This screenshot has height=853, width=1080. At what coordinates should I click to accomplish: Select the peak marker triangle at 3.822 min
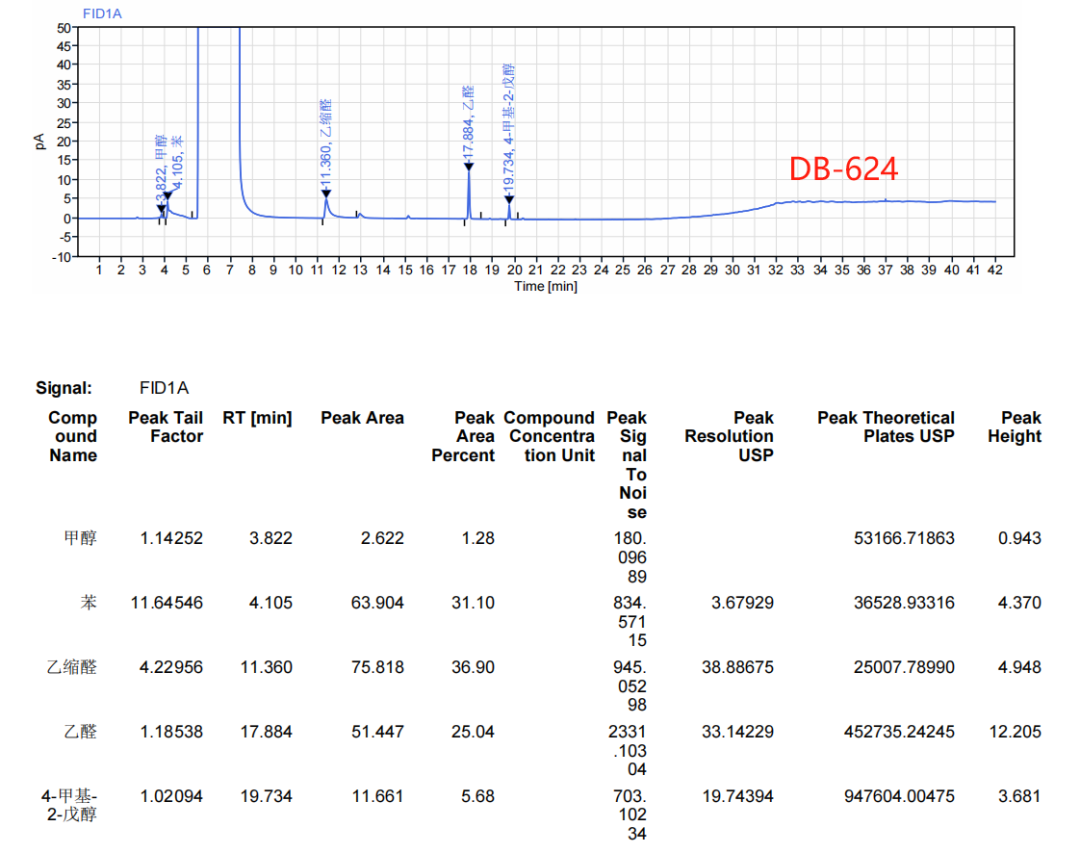pyautogui.click(x=161, y=208)
